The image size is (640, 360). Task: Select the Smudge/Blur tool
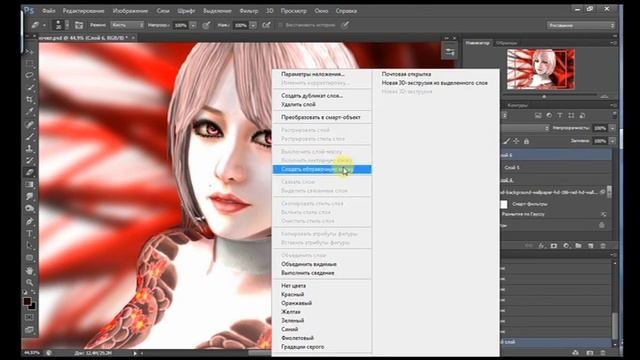click(x=29, y=197)
